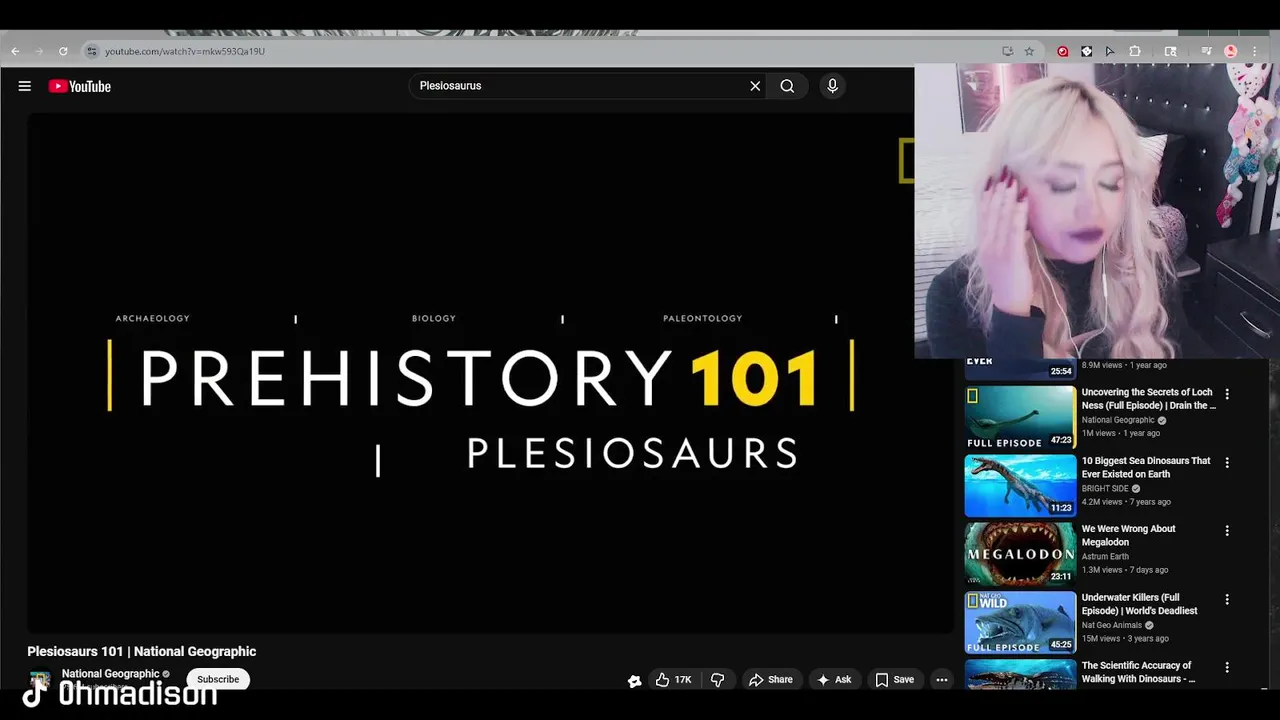Click the 25:54 video thumbnail

[1020, 368]
